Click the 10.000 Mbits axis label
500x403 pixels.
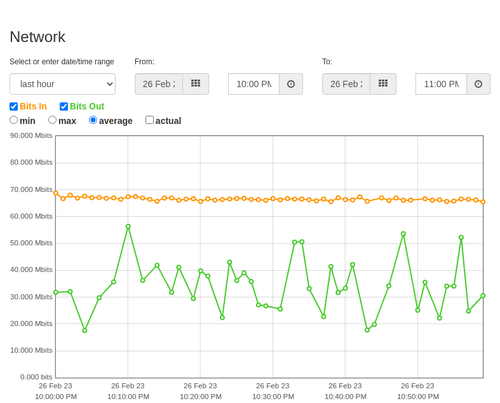tap(31, 350)
